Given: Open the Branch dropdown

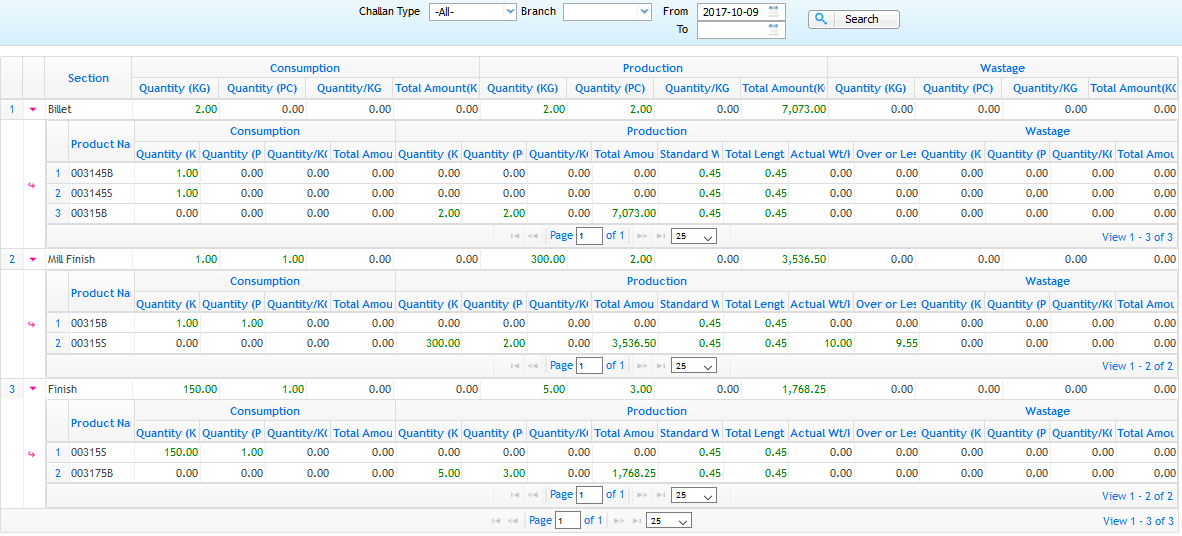Looking at the screenshot, I should (x=607, y=12).
